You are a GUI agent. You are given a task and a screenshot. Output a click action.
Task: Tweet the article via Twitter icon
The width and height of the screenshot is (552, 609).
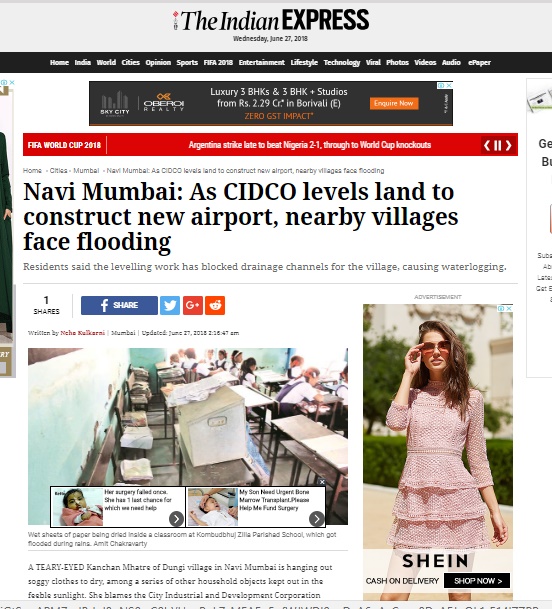click(x=170, y=305)
